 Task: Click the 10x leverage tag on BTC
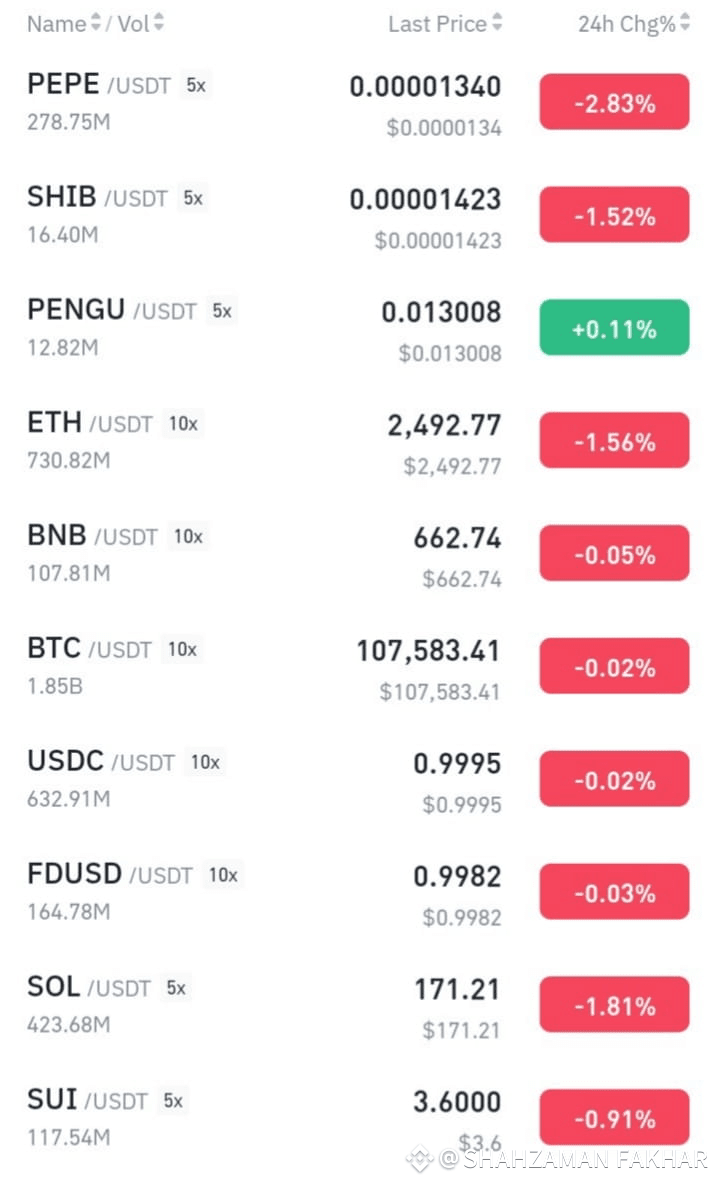tap(182, 649)
